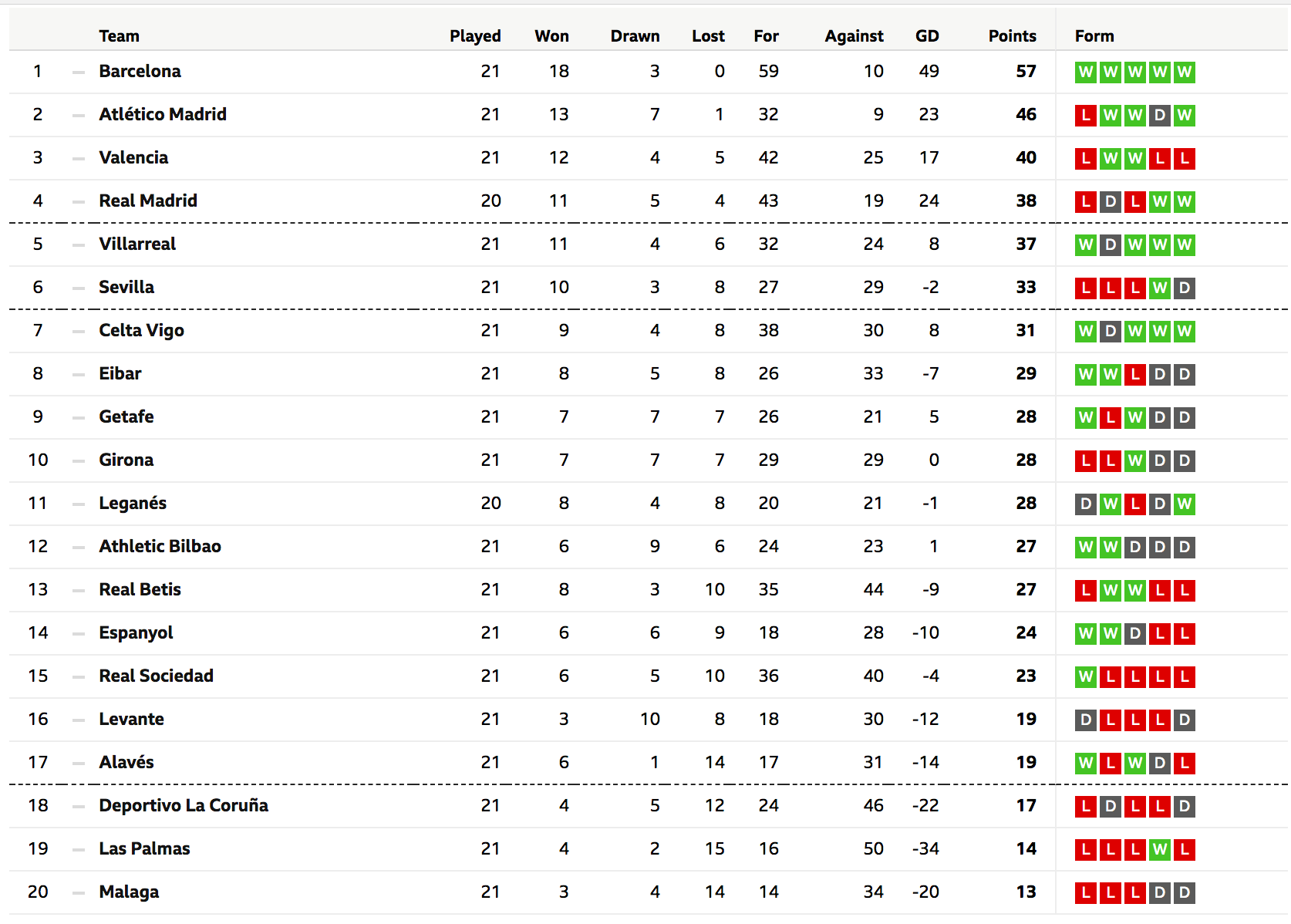Click Real Sociedad's green W form badge
1291x924 pixels.
coord(1086,676)
